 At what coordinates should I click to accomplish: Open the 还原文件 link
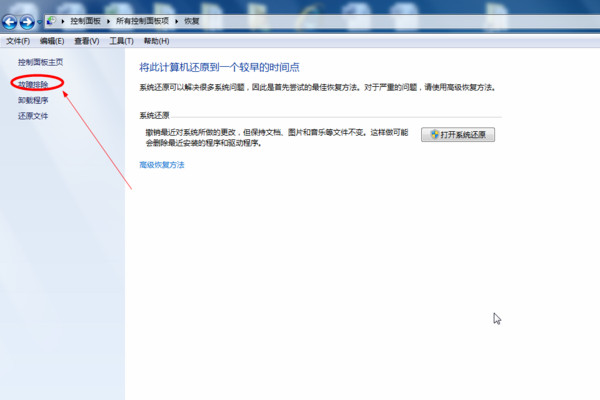(33, 116)
